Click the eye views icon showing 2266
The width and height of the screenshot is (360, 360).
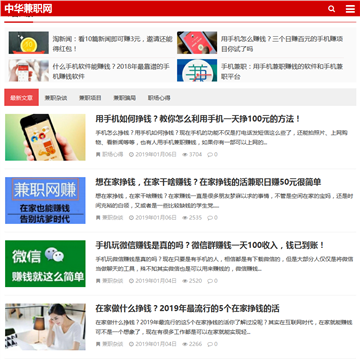pyautogui.click(x=185, y=344)
